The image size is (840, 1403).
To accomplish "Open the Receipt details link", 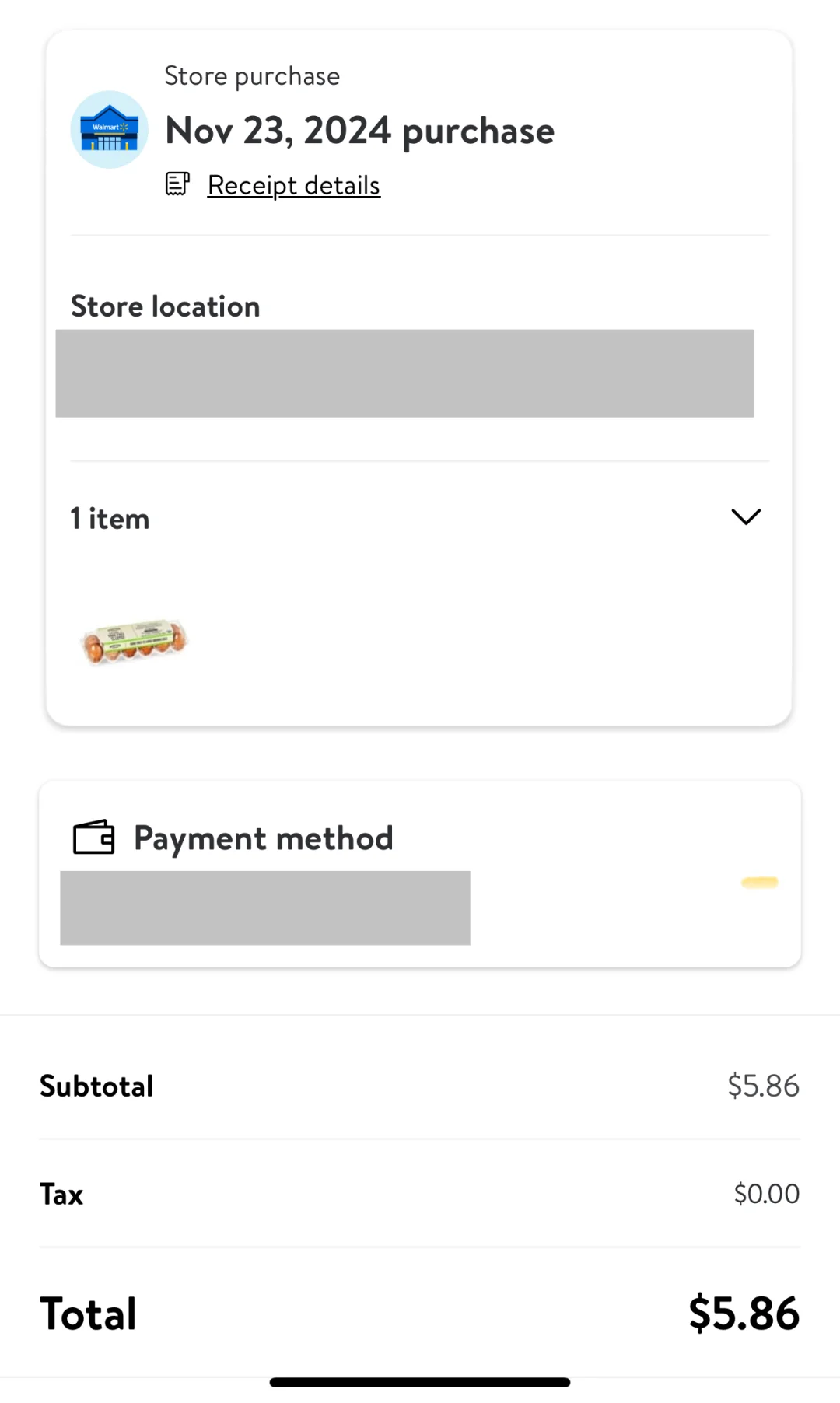I will 293,185.
